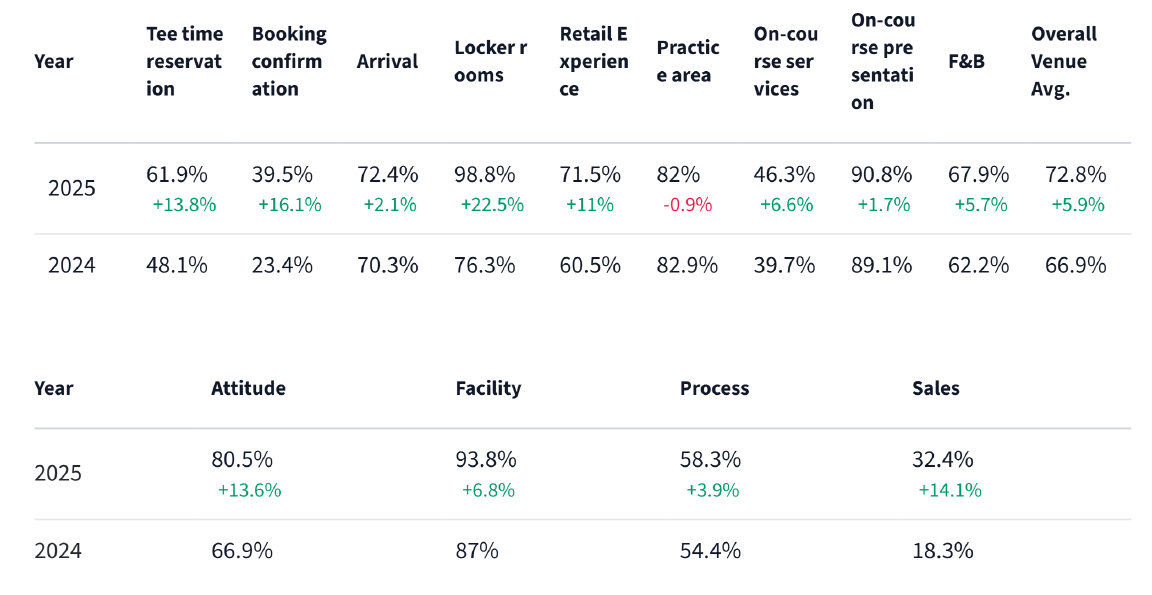Image resolution: width=1152 pixels, height=595 pixels.
Task: Click the On-course services column header
Action: (786, 61)
